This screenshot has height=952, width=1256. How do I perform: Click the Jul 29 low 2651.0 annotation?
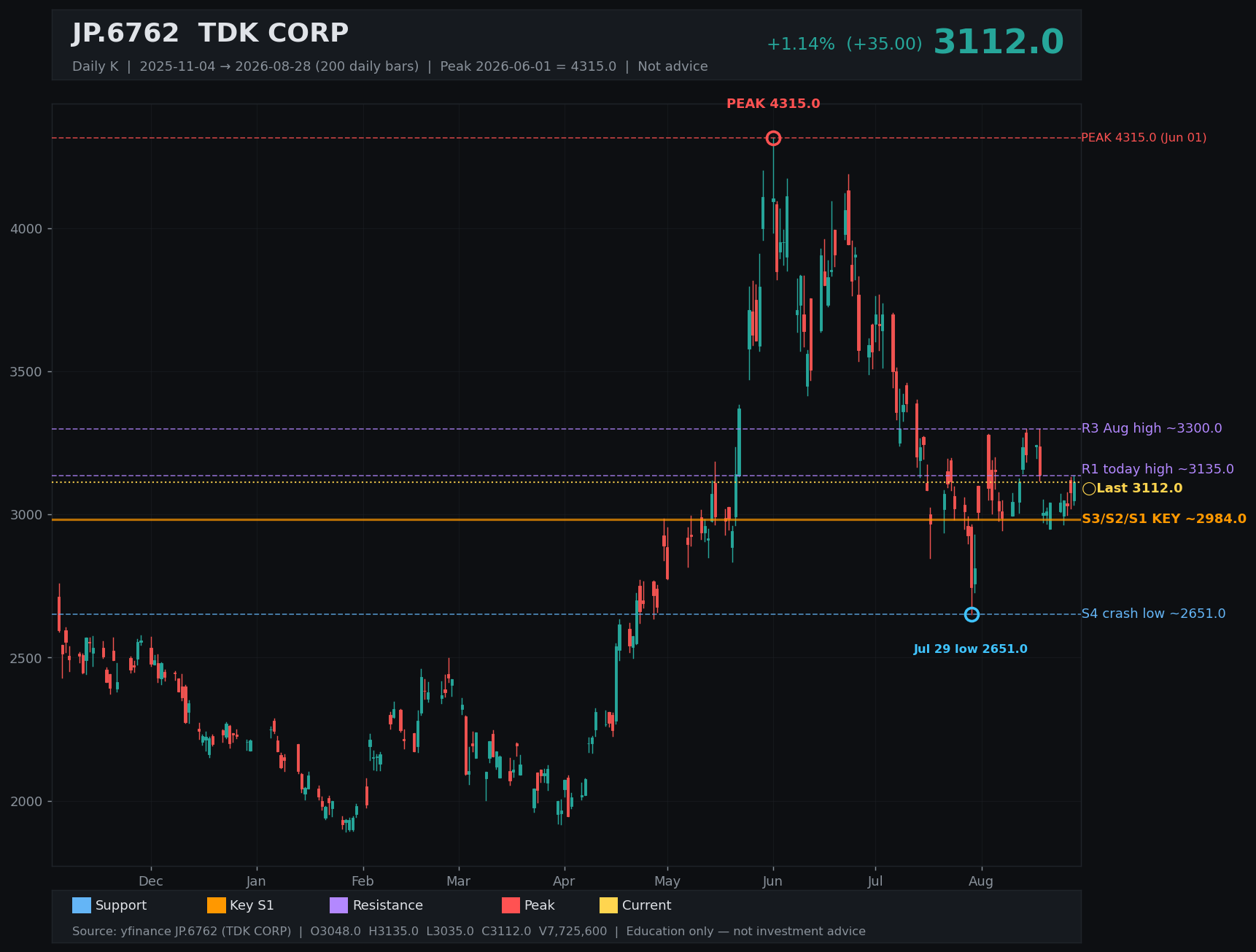coord(970,649)
